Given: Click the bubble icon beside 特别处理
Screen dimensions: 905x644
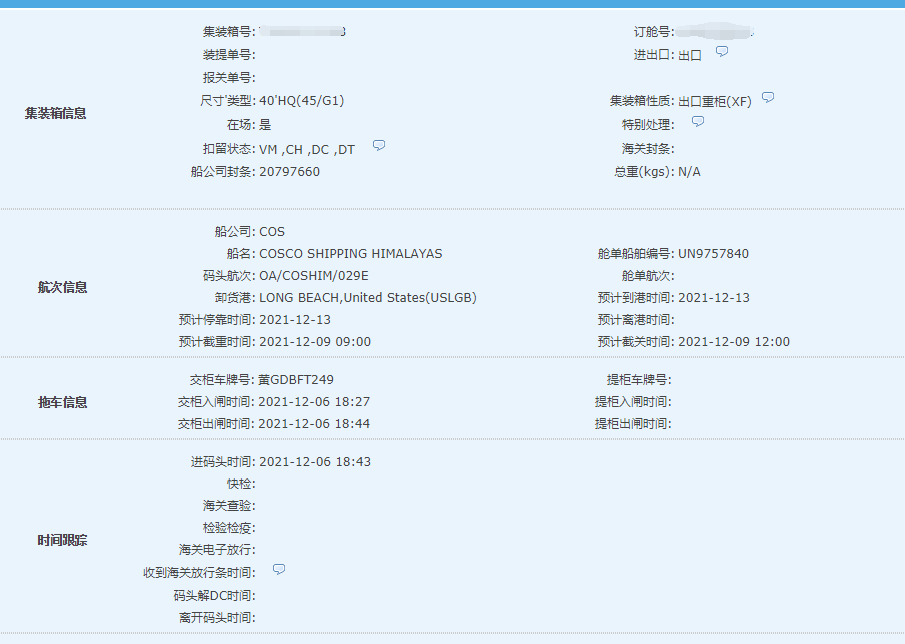Looking at the screenshot, I should coord(697,122).
